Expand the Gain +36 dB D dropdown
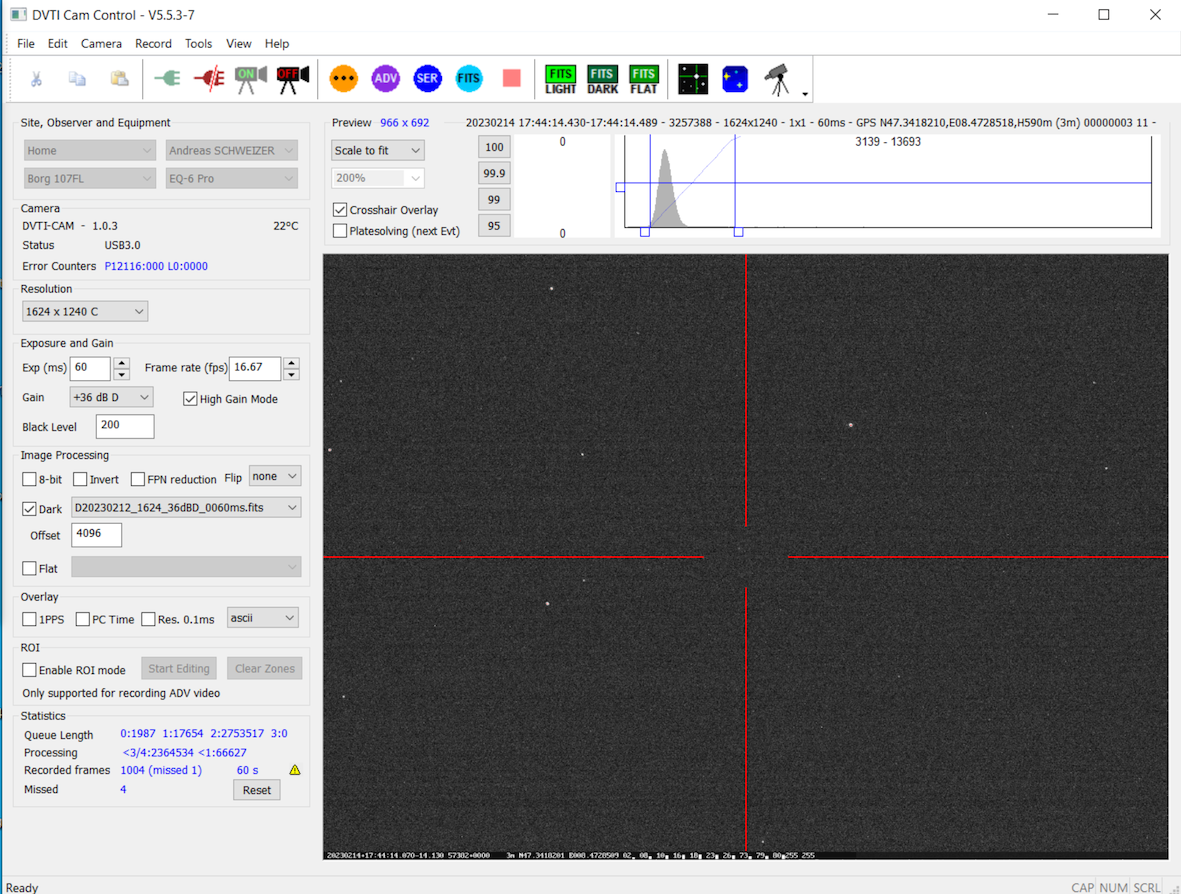Viewport: 1181px width, 894px height. [111, 397]
